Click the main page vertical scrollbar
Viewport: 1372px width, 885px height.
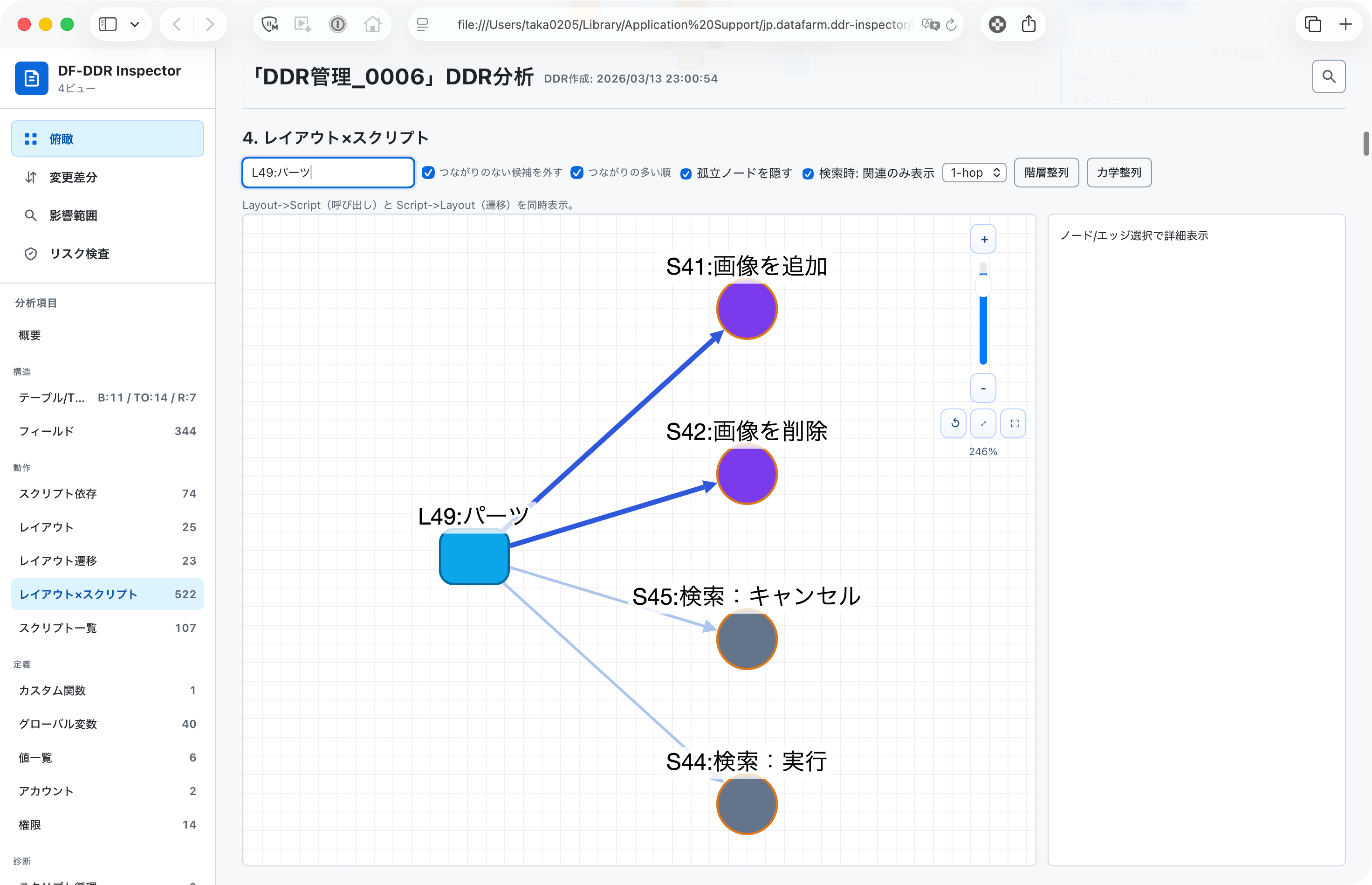tap(1366, 143)
